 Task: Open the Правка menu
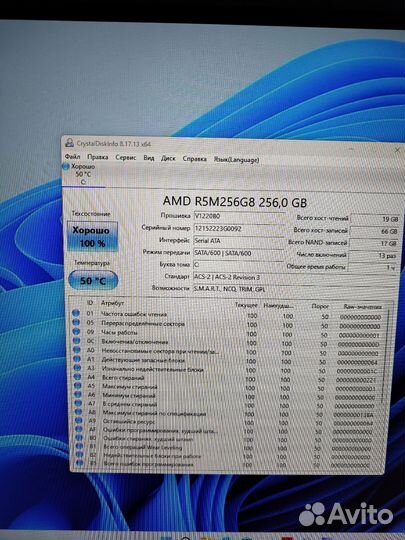(x=97, y=157)
